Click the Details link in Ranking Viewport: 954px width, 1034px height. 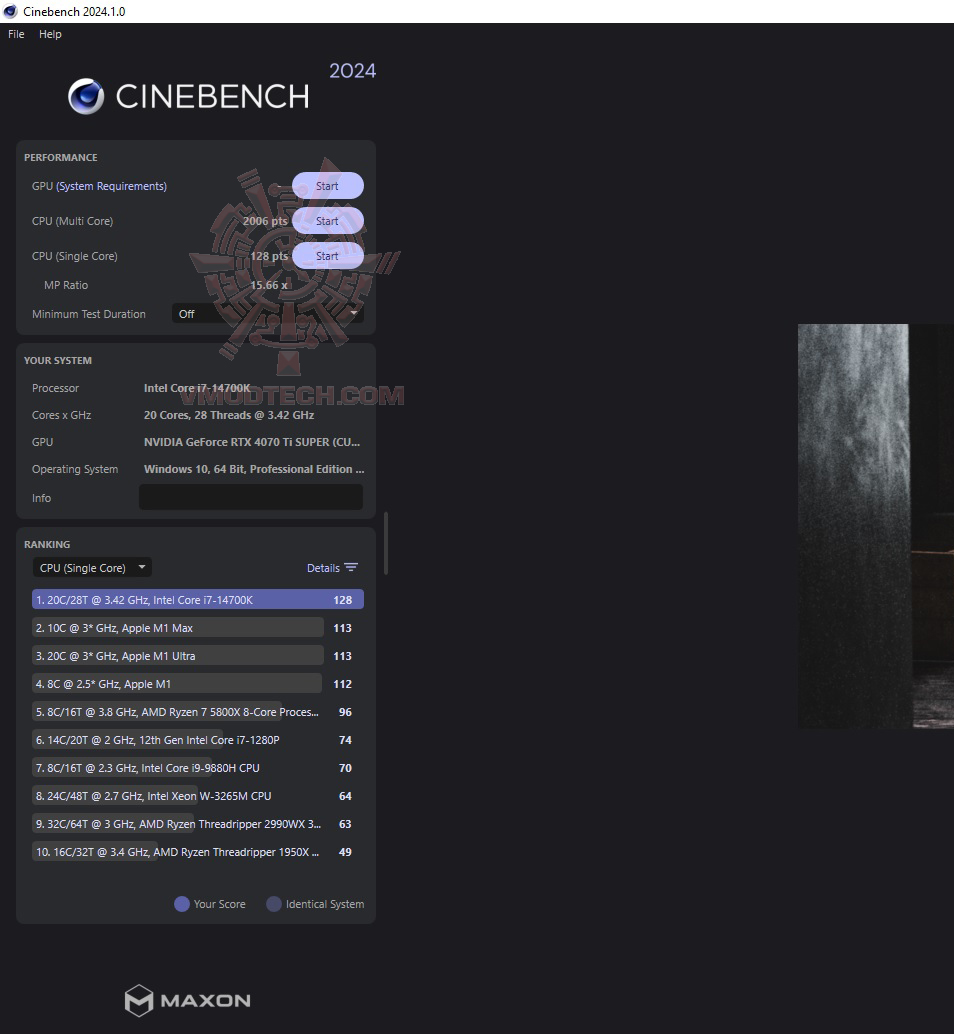[323, 568]
